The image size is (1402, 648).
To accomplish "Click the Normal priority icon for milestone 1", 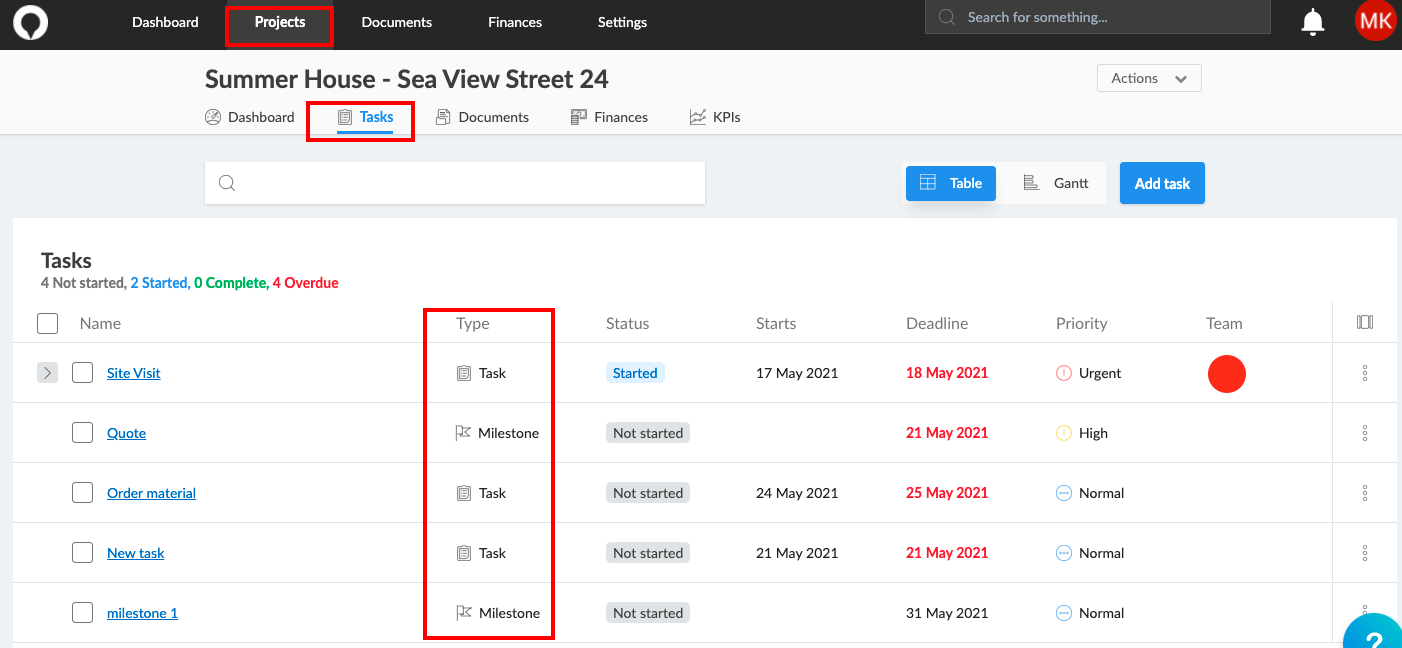I will pos(1064,613).
